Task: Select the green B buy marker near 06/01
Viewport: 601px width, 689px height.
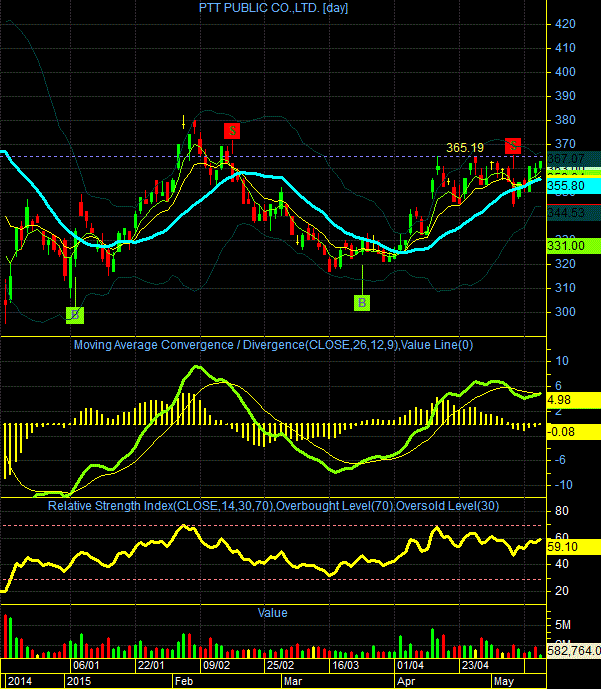Action: (x=75, y=315)
